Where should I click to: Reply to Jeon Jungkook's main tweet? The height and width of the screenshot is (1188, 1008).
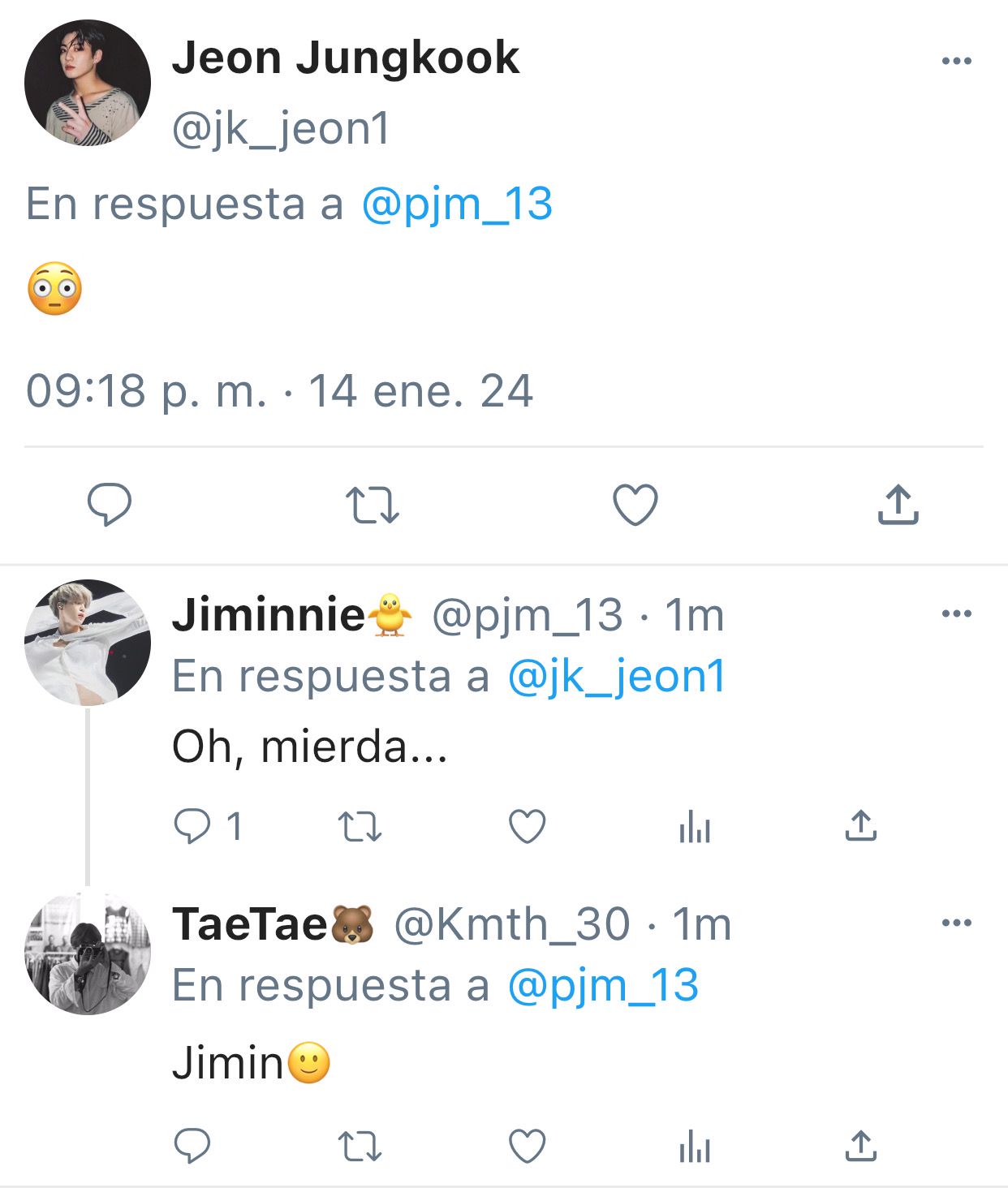(x=110, y=504)
